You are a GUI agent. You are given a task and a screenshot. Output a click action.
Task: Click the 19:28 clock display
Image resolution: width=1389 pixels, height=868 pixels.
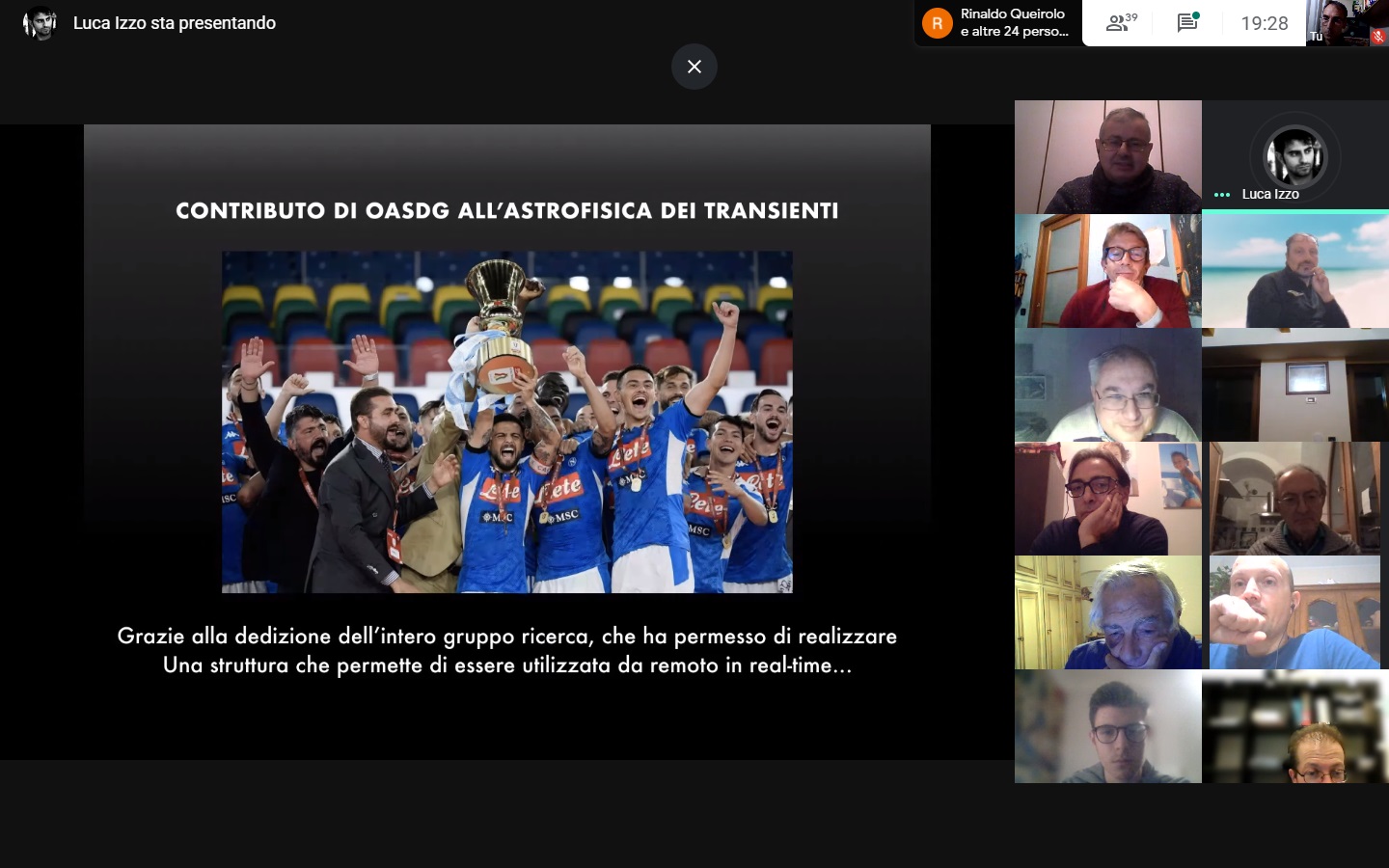pyautogui.click(x=1265, y=23)
